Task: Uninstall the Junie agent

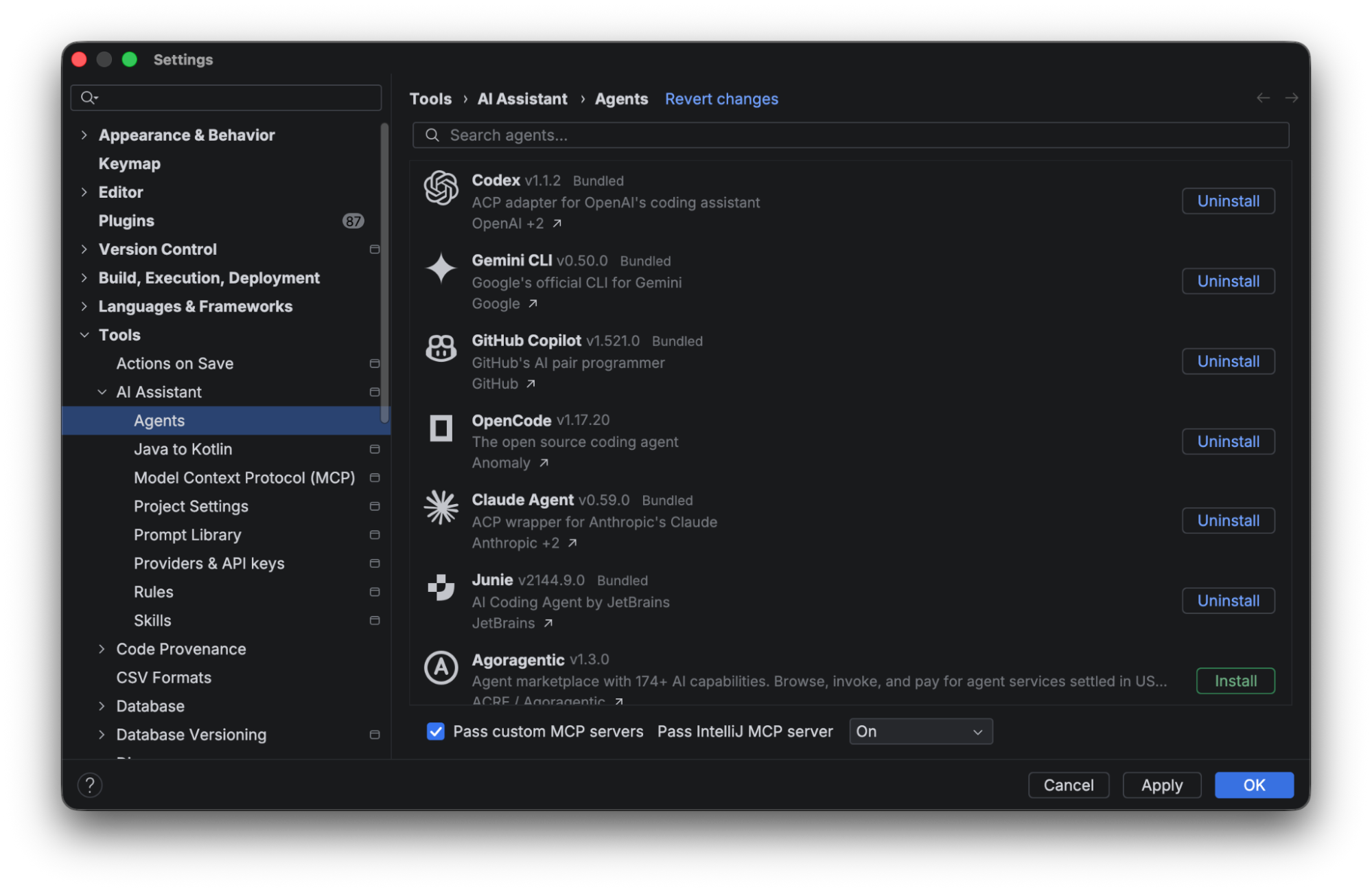Action: [1228, 601]
